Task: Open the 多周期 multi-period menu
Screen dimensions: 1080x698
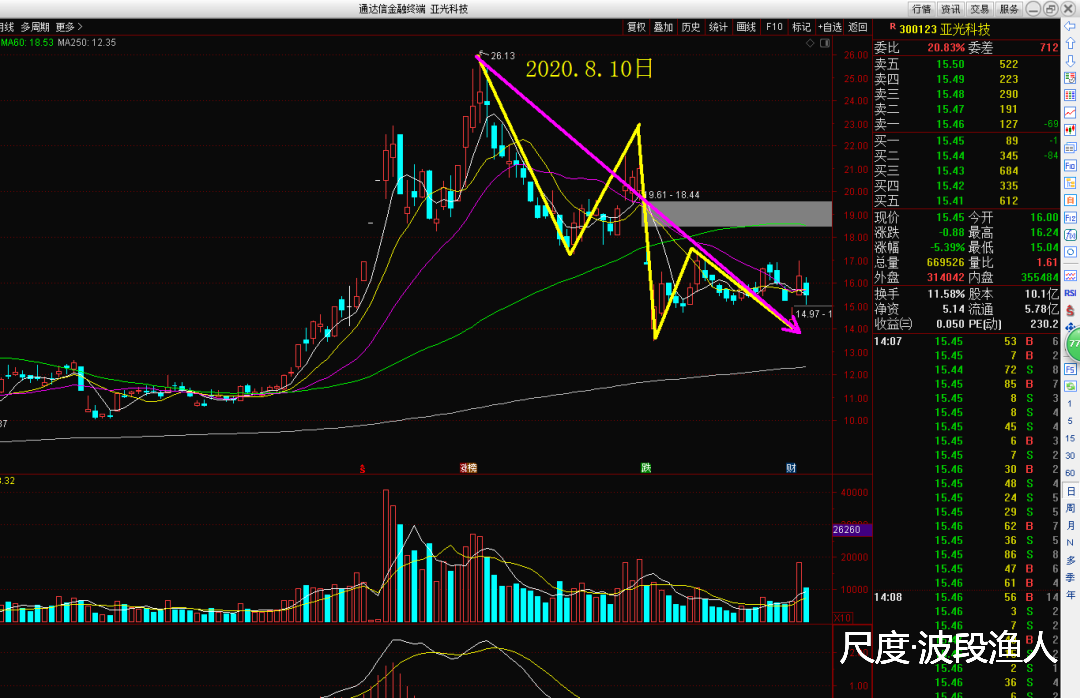Action: (x=35, y=27)
